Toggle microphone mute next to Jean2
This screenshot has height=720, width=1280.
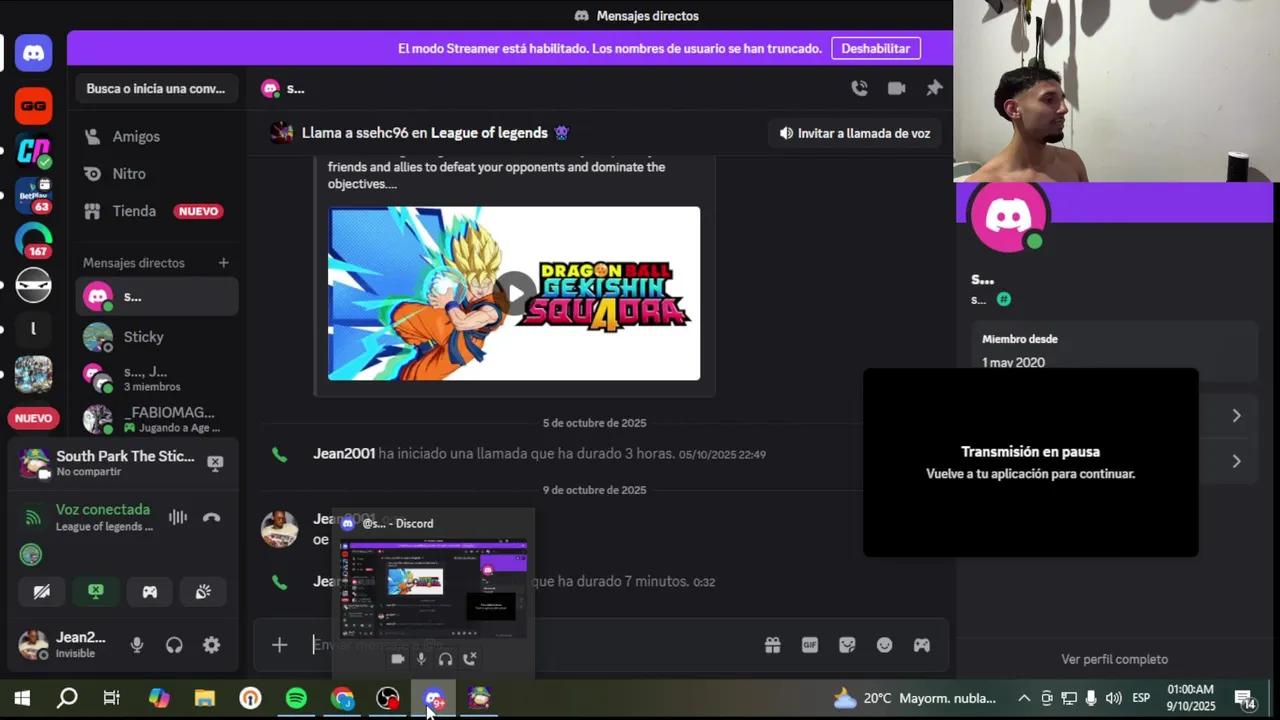pos(137,645)
